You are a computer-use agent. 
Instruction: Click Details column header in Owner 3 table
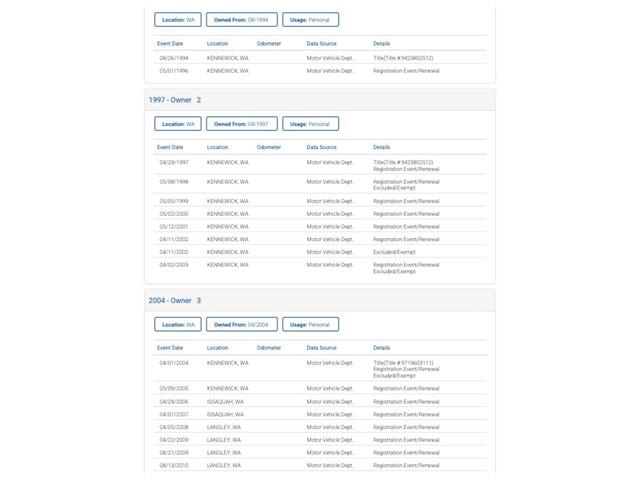[381, 348]
